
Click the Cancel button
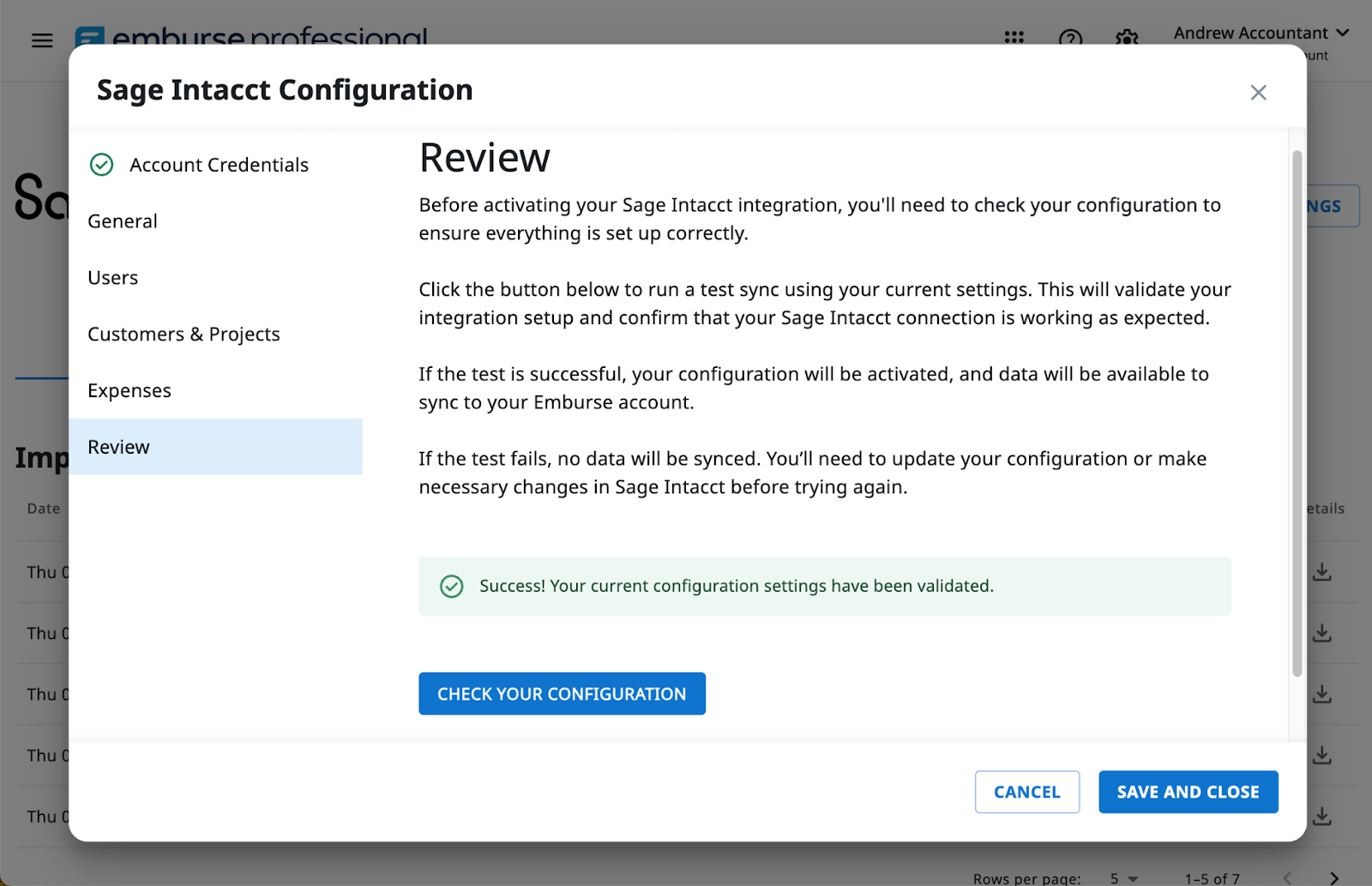point(1027,792)
